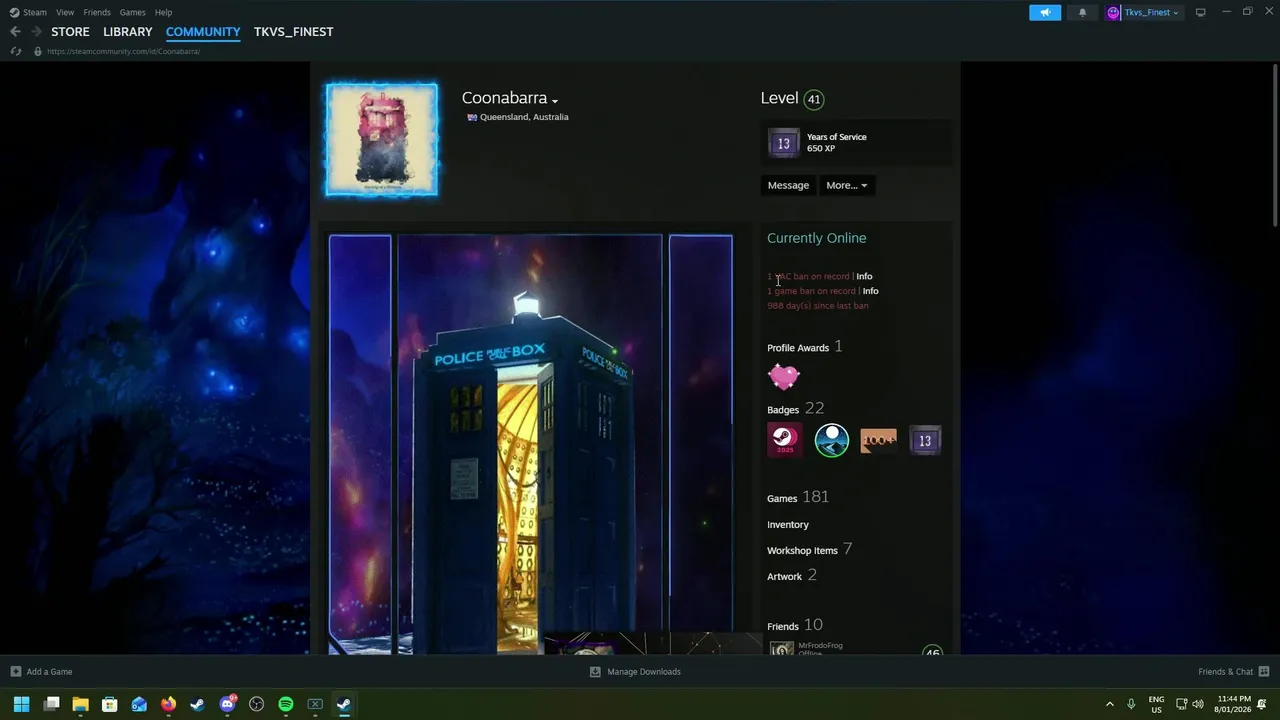Click the taskbar clock showing 11:44 PM
Screen dimensions: 1280x720
tap(1232, 704)
